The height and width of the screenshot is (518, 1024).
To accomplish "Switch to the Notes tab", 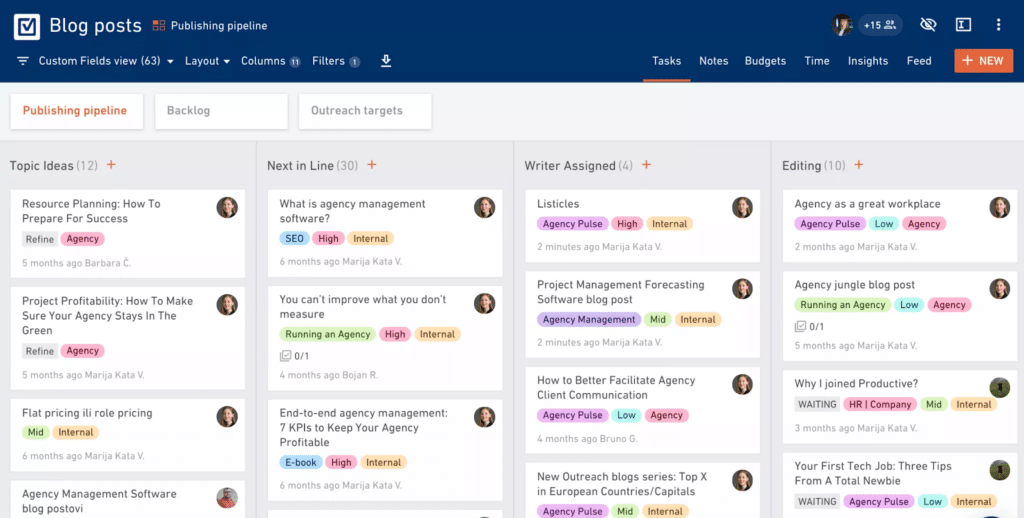I will click(713, 61).
